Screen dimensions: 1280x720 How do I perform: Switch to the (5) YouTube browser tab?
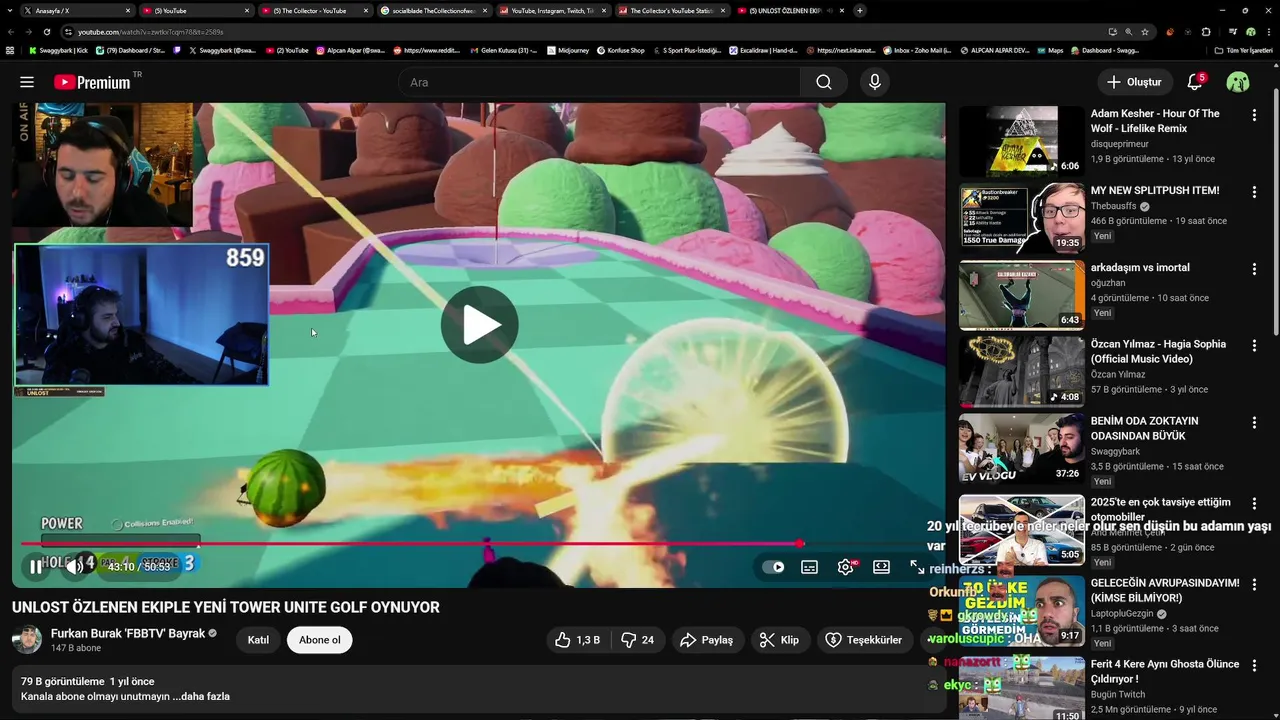point(196,10)
